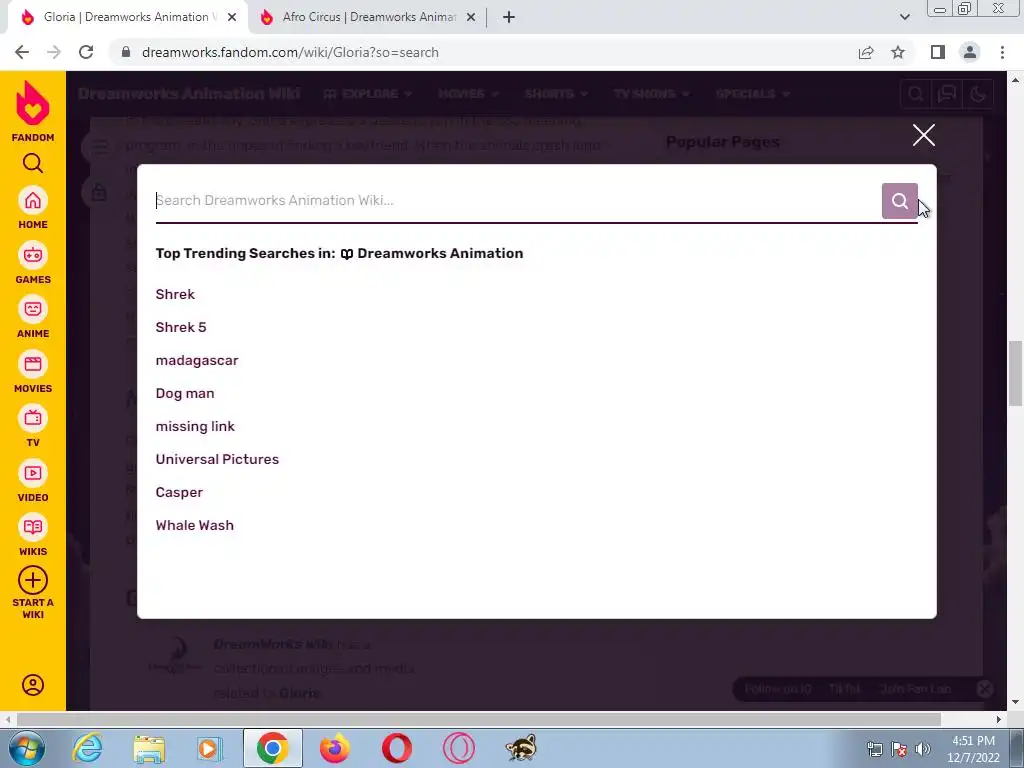Click the vertical scrollbar down arrow
Viewport: 1024px width, 768px height.
click(x=1015, y=702)
